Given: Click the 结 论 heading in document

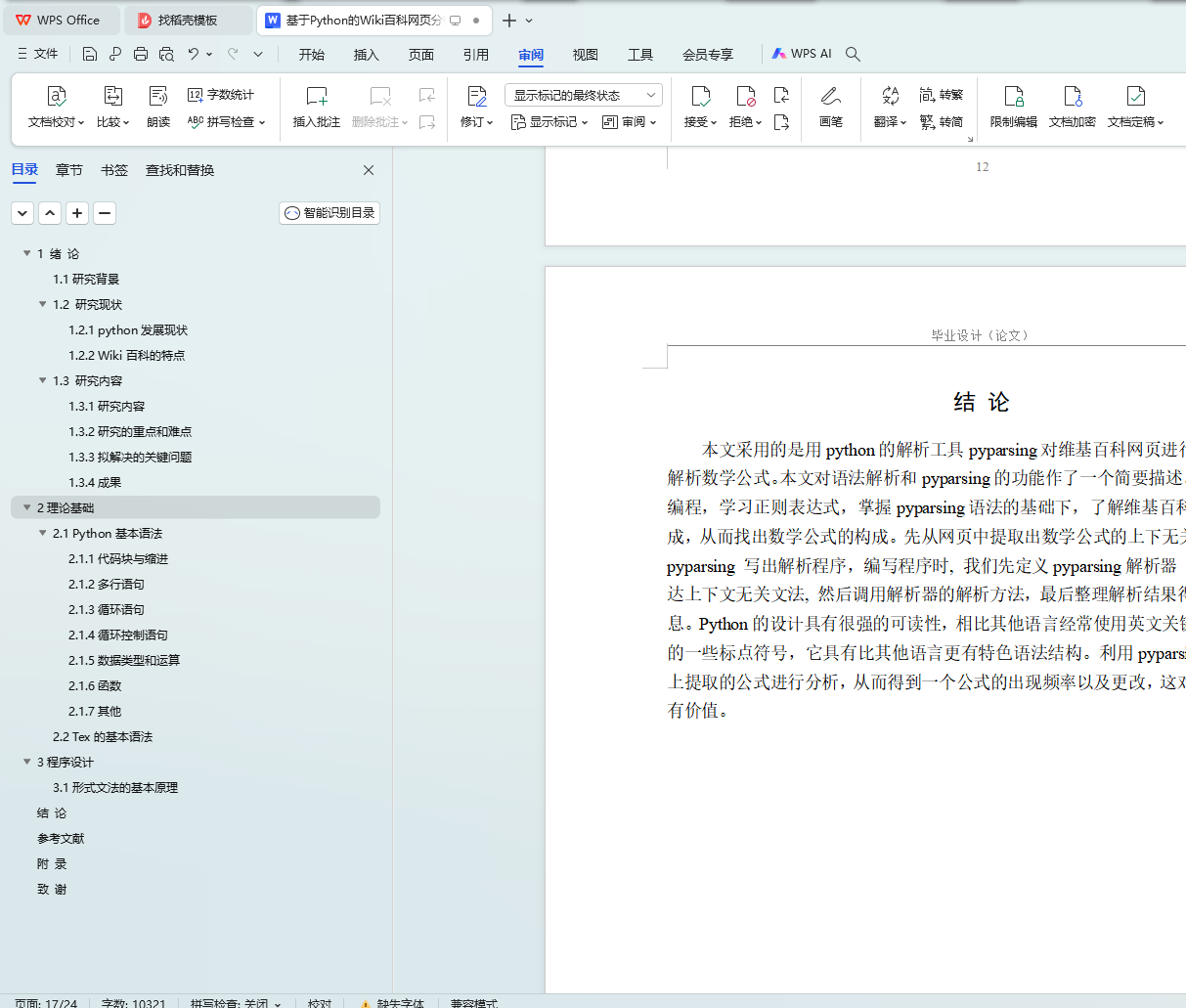Looking at the screenshot, I should coord(982,402).
